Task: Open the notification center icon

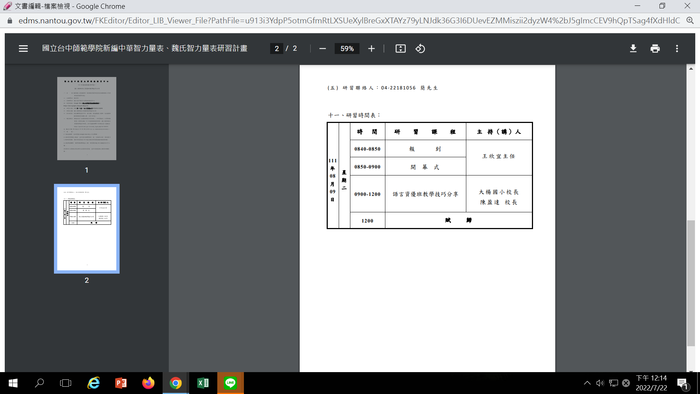Action: pos(683,383)
